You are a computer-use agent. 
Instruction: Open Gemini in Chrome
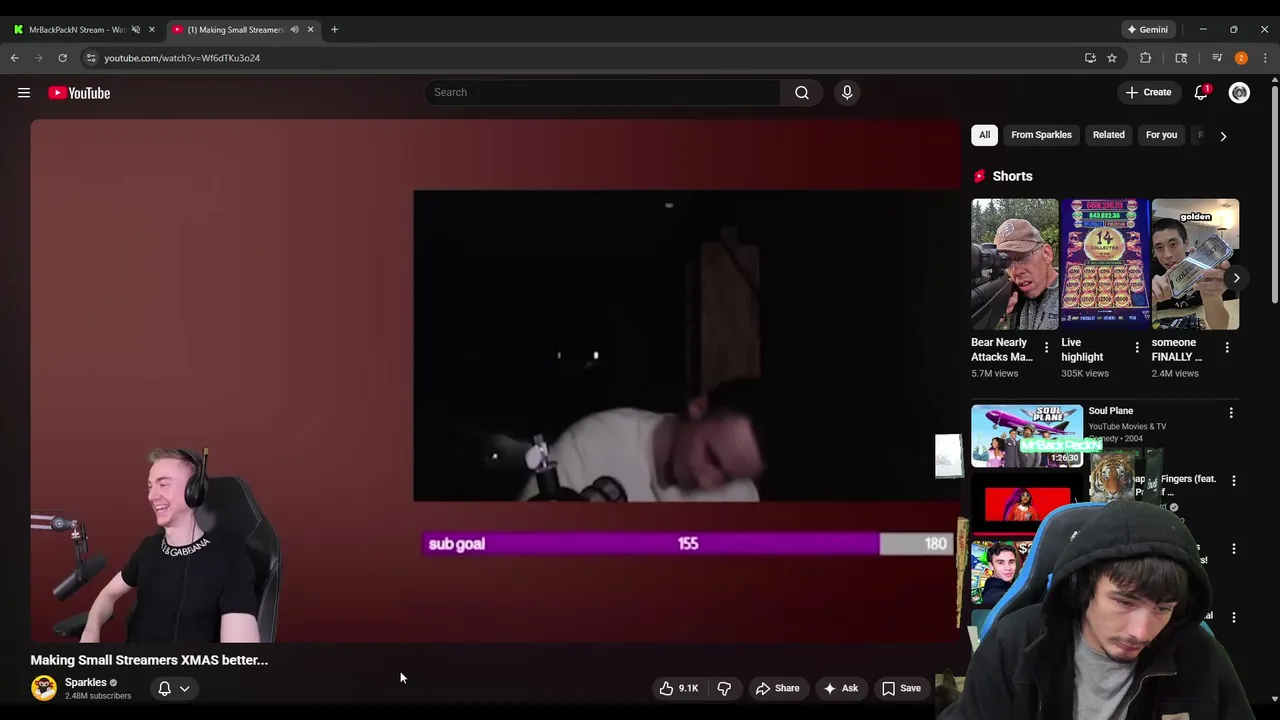click(x=1148, y=29)
